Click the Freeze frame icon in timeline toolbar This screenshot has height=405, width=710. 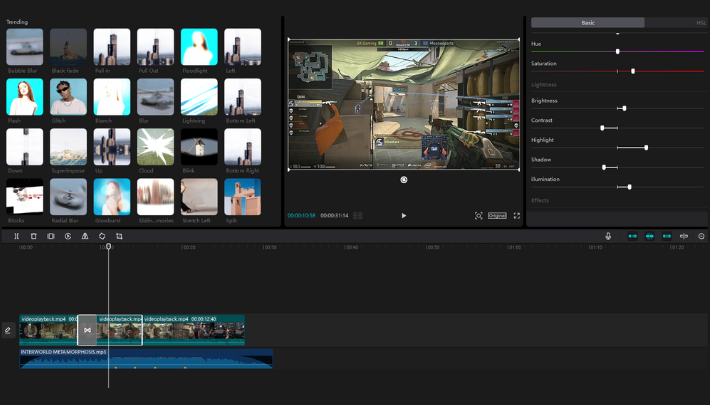[51, 236]
